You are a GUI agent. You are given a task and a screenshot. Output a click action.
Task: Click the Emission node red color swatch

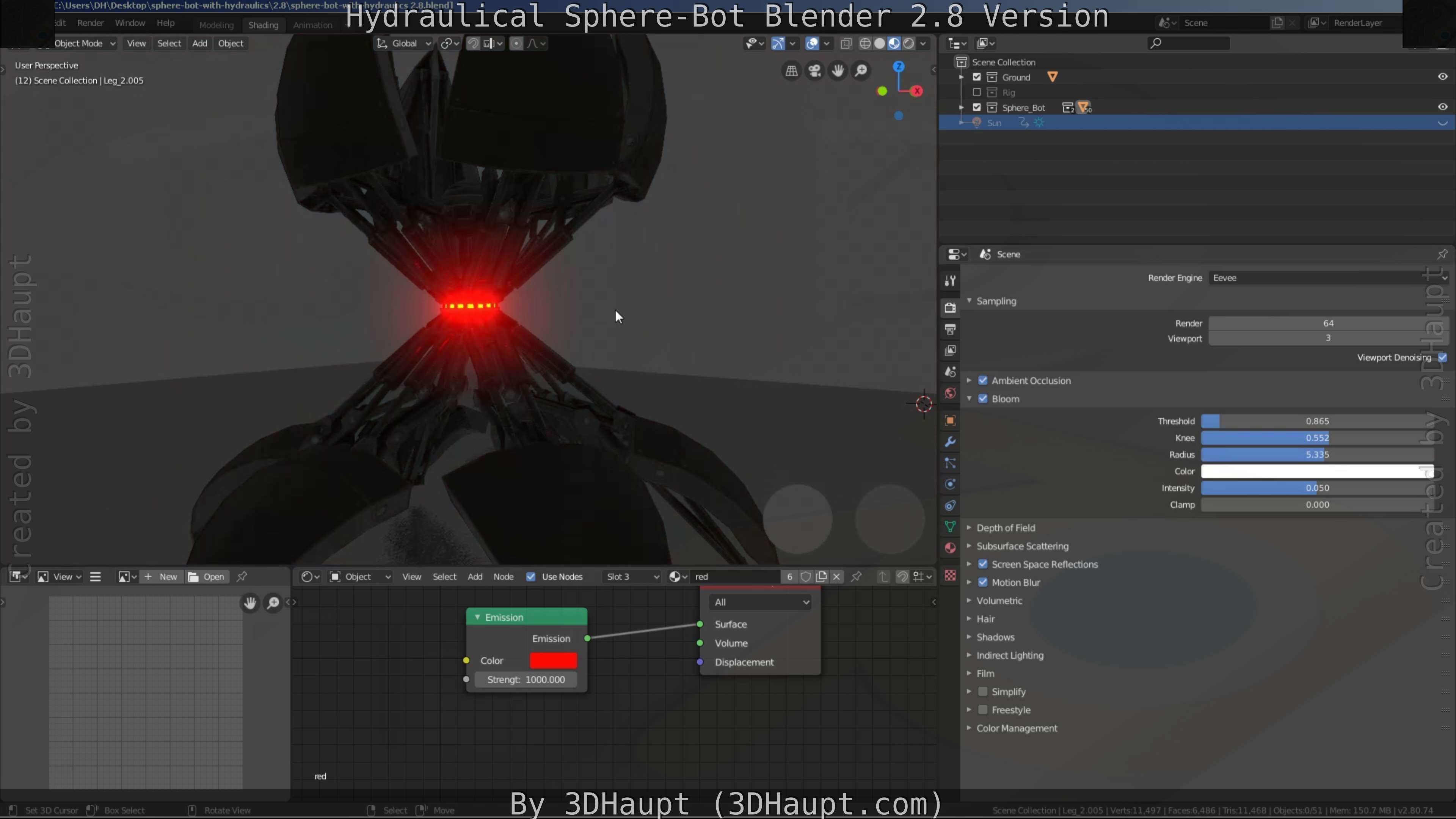click(x=553, y=661)
